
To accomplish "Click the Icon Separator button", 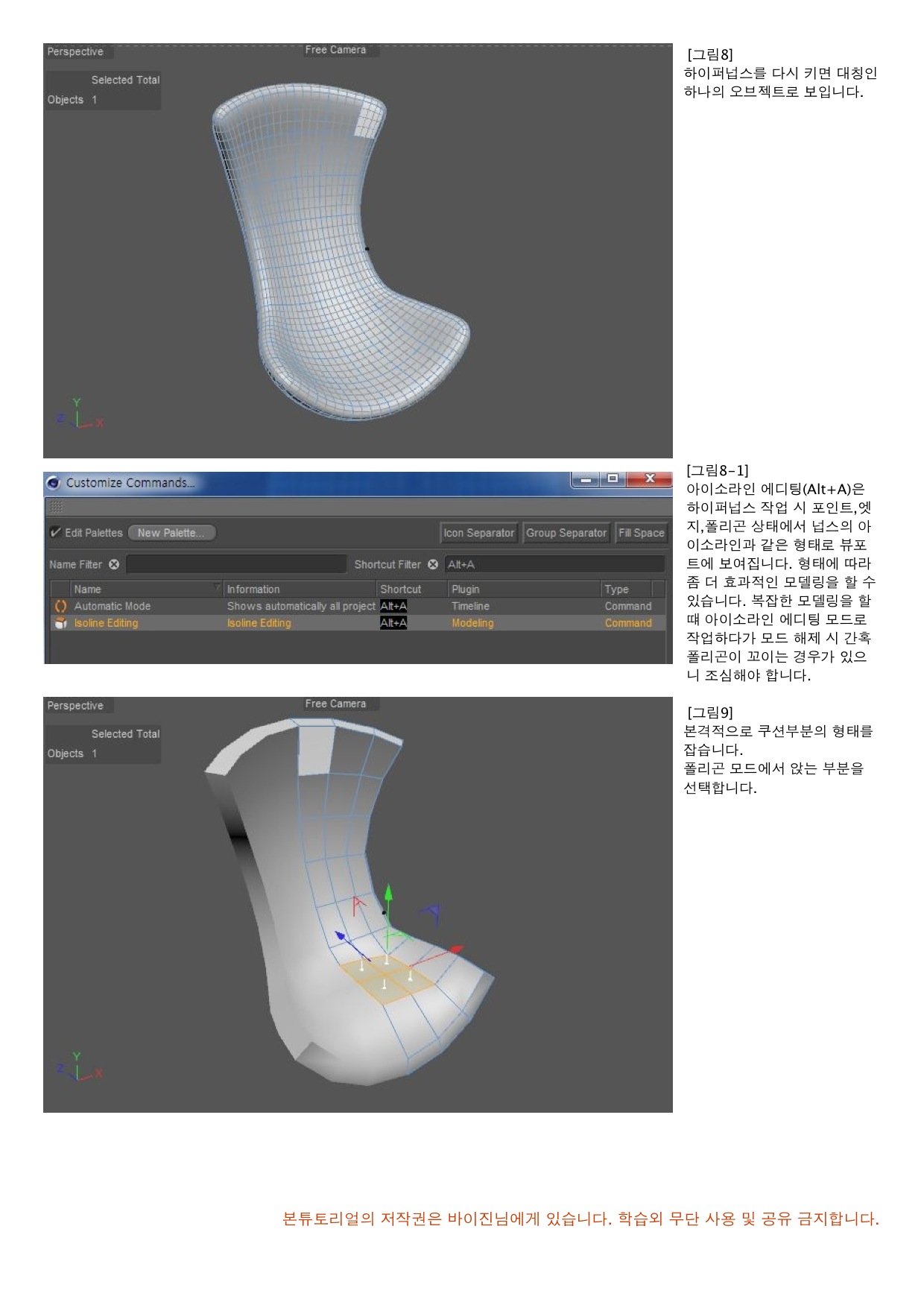I will 479,533.
